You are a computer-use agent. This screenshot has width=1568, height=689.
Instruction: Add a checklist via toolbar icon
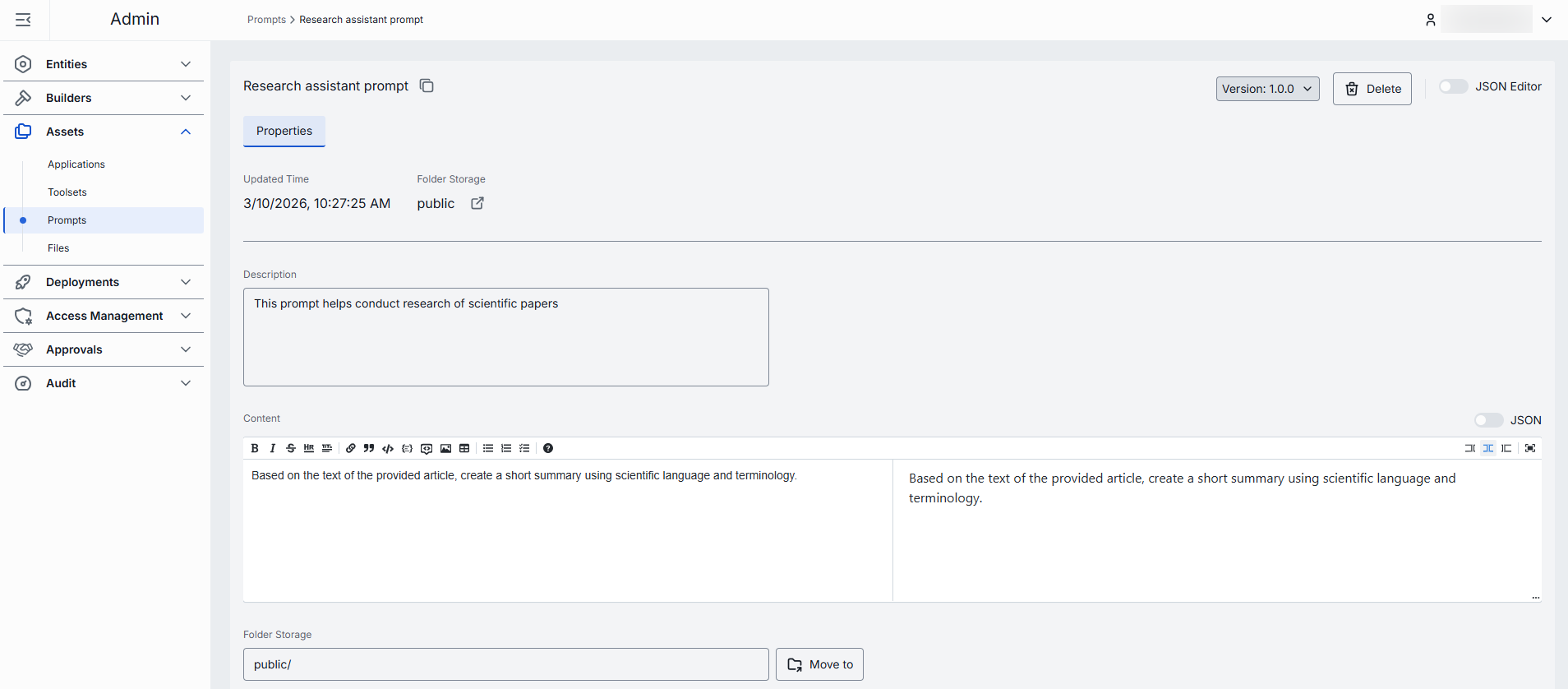(x=524, y=448)
